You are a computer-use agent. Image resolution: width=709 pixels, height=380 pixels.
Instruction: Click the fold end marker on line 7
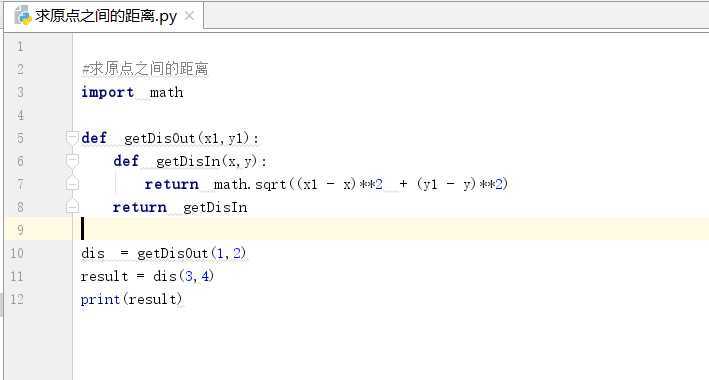72,184
